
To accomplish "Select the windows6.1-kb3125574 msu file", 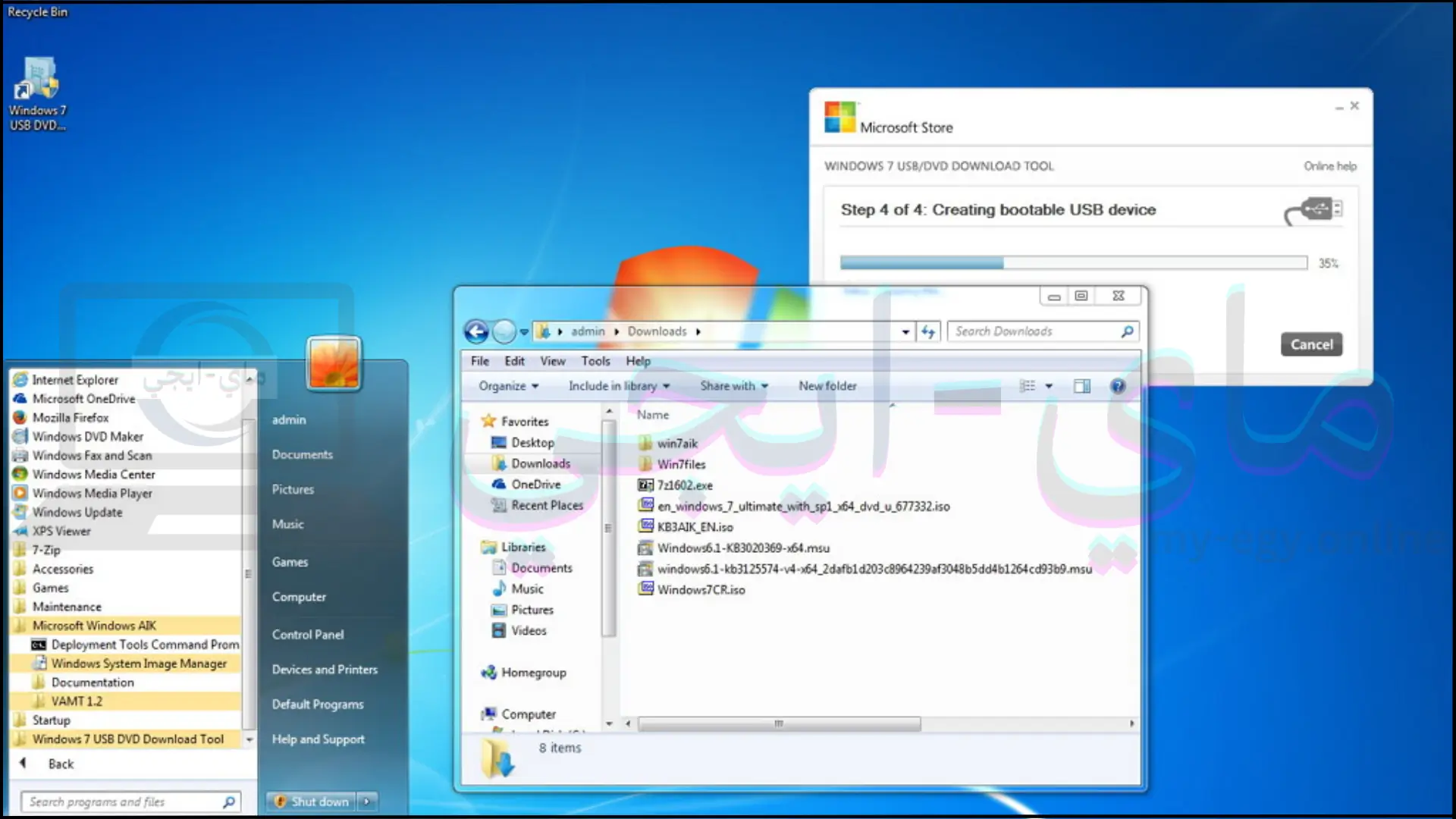I will [x=865, y=569].
